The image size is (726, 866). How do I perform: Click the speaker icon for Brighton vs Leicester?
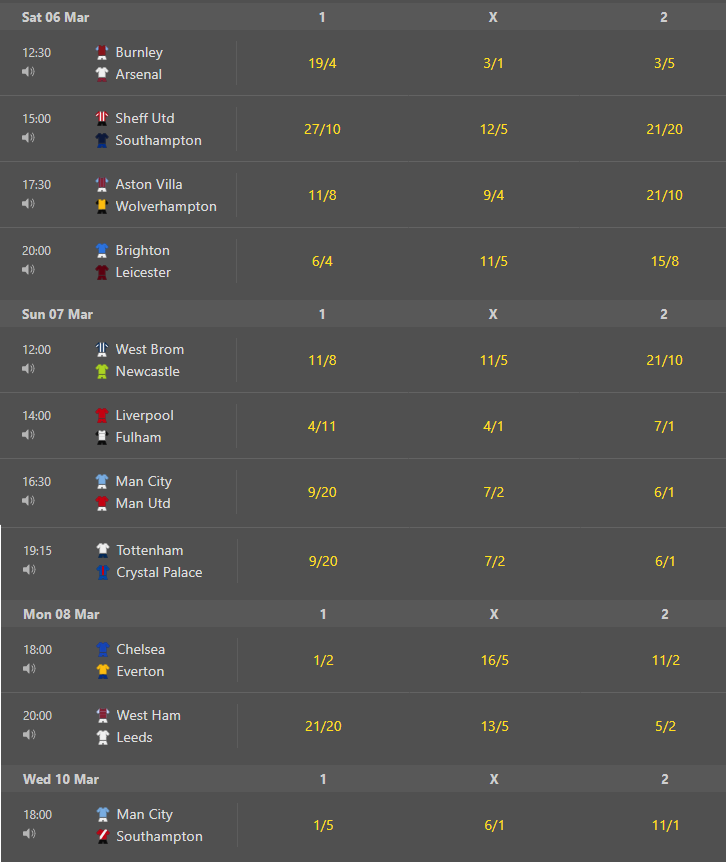(x=28, y=270)
